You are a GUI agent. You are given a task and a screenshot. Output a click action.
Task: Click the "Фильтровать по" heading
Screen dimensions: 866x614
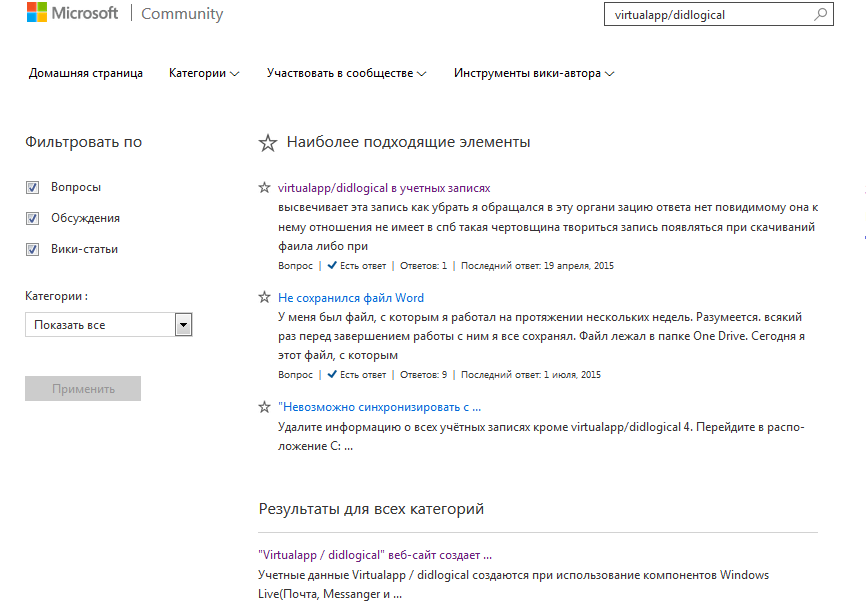83,142
